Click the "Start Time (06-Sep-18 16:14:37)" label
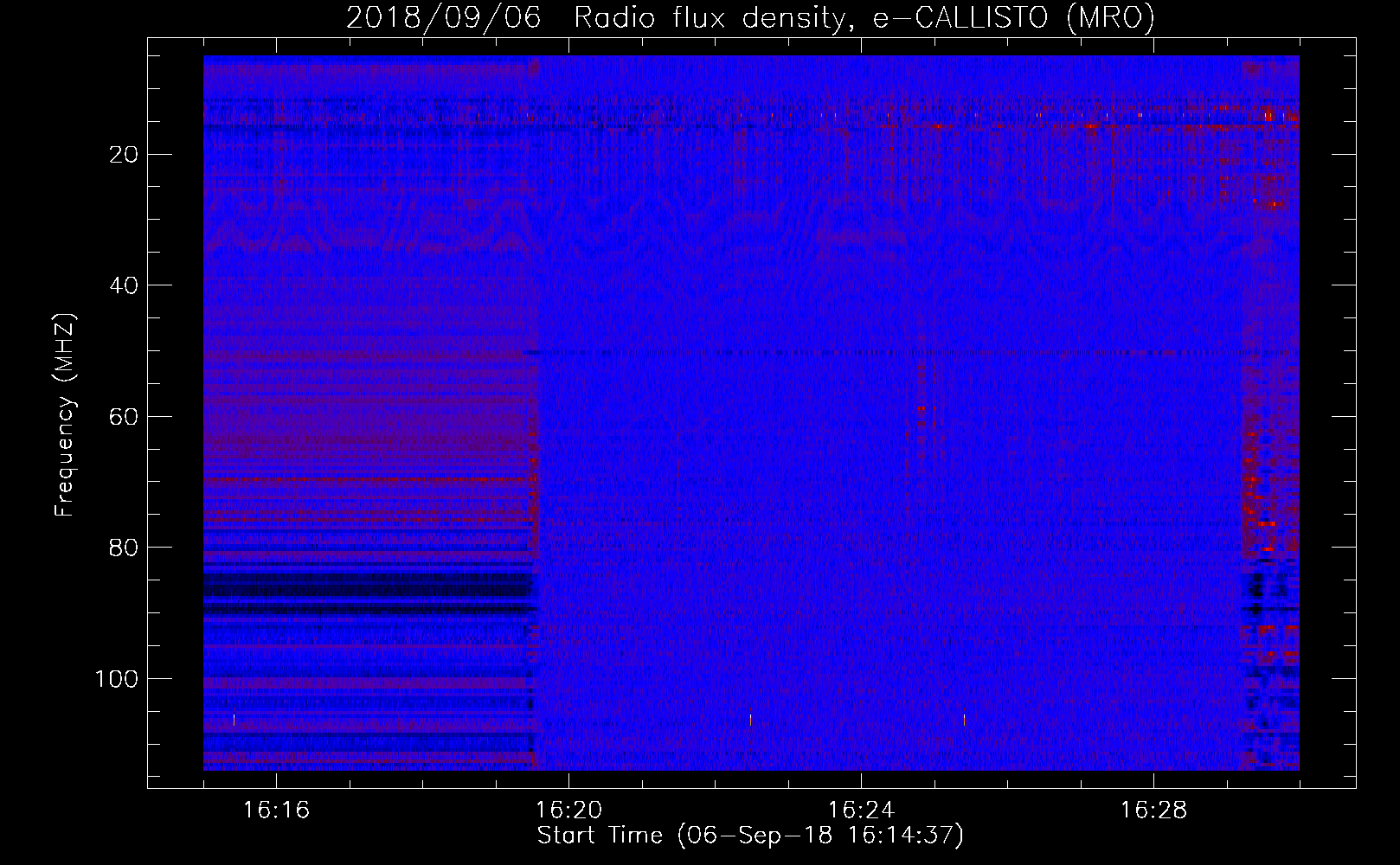 point(750,836)
